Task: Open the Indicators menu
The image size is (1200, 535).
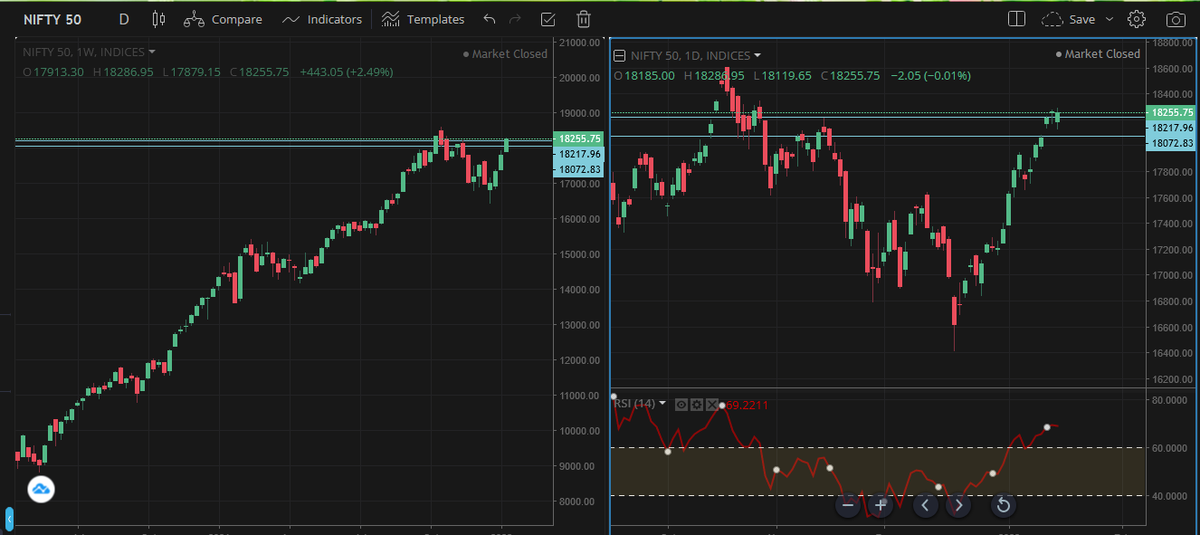Action: click(322, 19)
